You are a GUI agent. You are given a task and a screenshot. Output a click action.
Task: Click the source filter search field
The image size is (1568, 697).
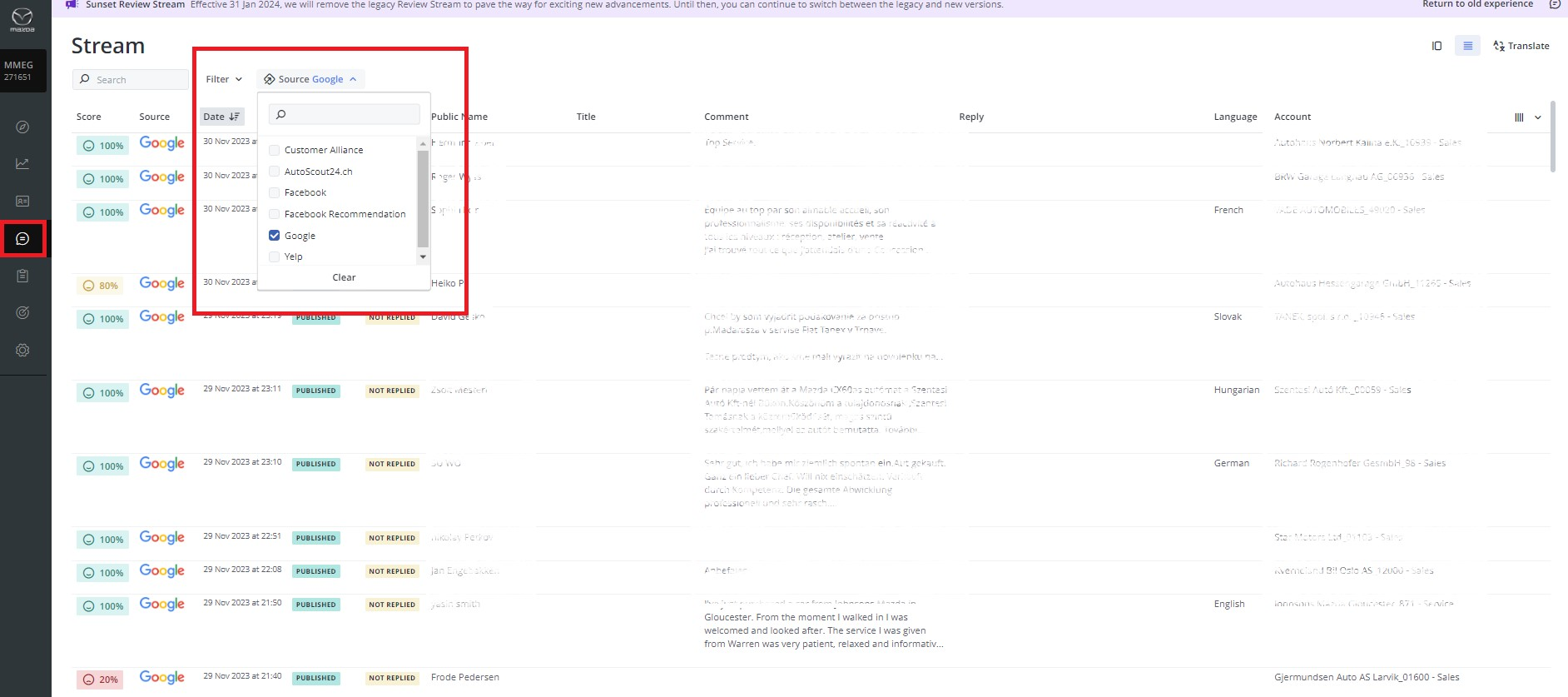345,114
